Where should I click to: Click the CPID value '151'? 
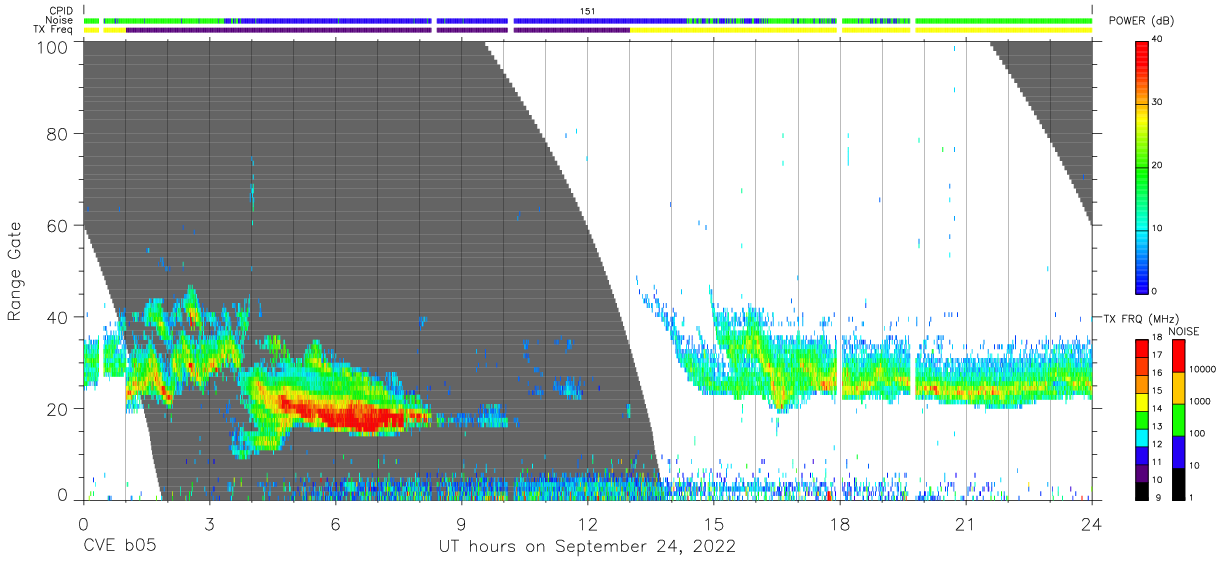coord(588,11)
